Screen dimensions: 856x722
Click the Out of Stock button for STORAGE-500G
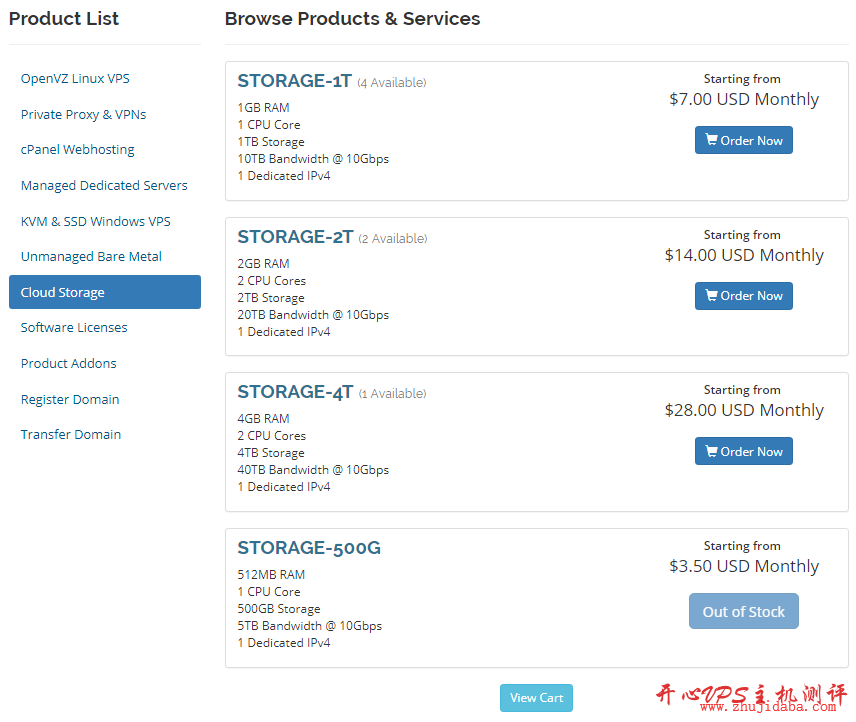point(743,611)
